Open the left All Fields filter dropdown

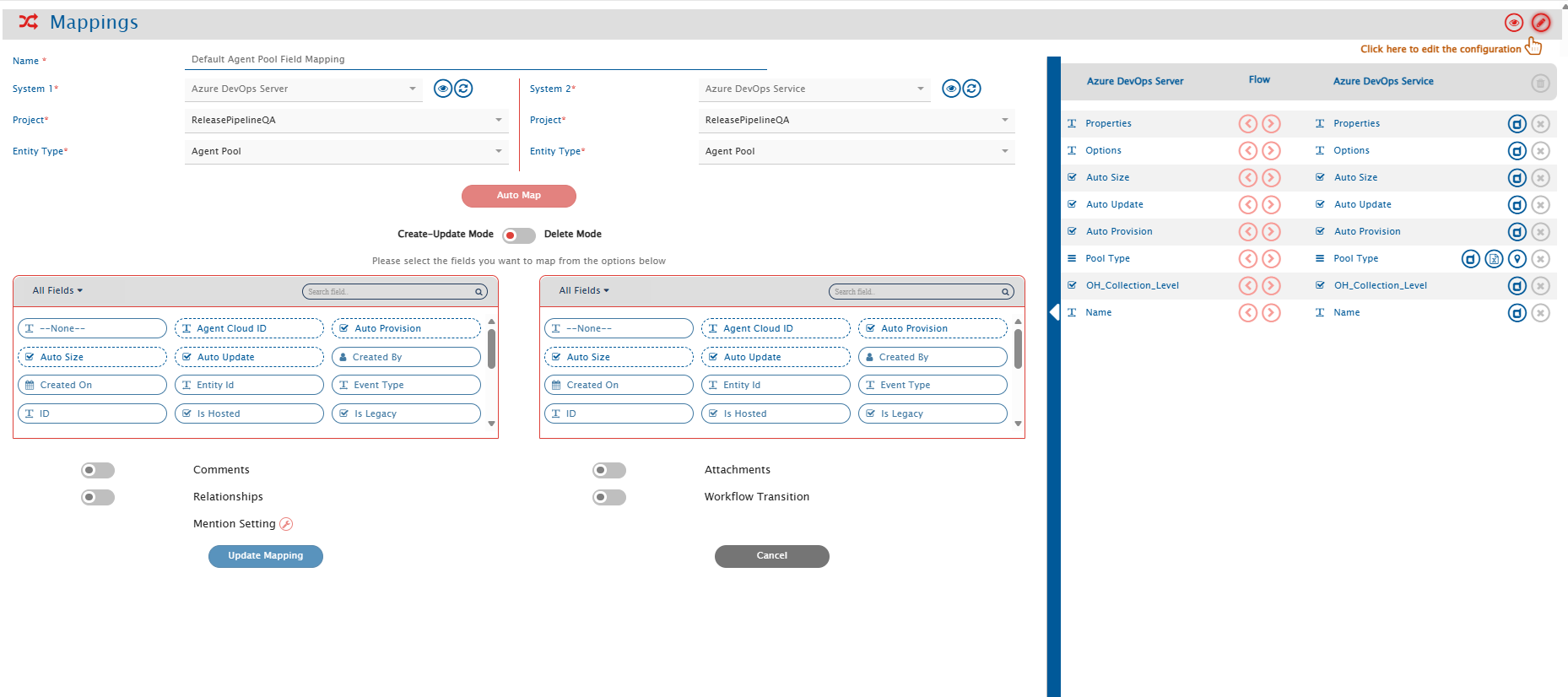57,290
